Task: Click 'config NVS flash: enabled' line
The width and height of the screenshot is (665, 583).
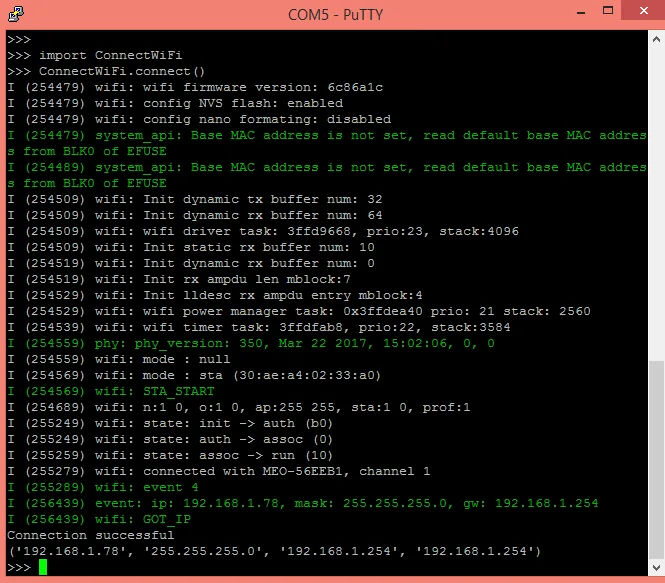Action: [175, 103]
